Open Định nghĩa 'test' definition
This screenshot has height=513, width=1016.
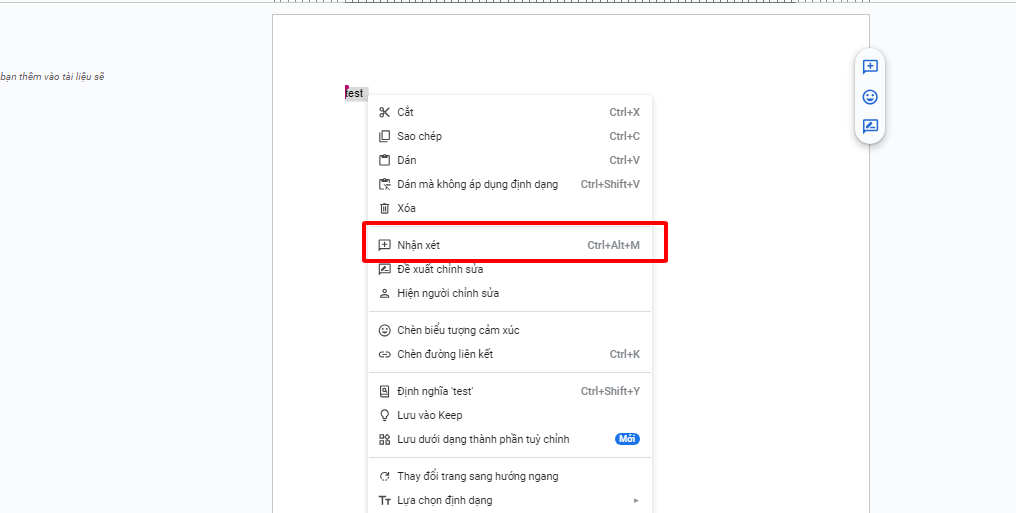coord(435,391)
